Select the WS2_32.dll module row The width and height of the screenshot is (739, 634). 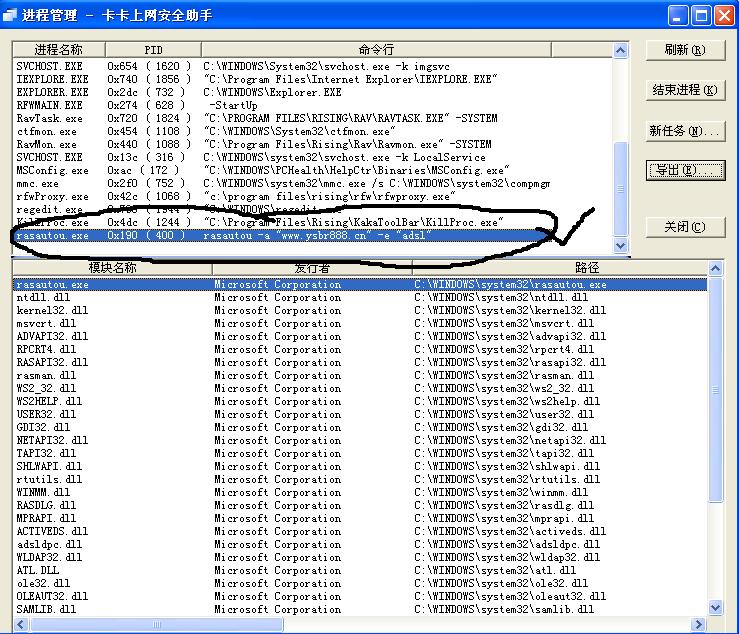(360, 388)
